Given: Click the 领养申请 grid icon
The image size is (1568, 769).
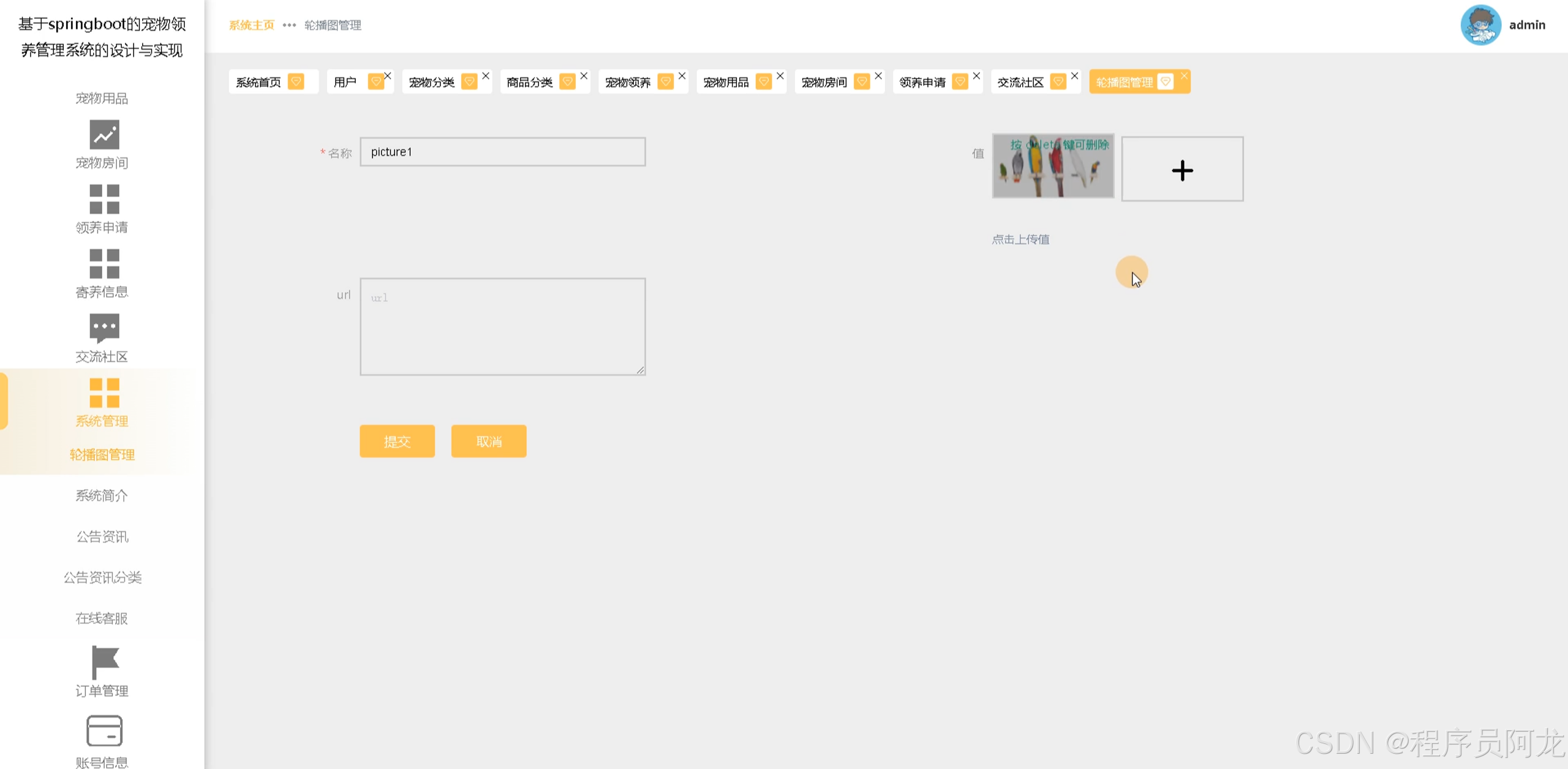Looking at the screenshot, I should pos(104,199).
